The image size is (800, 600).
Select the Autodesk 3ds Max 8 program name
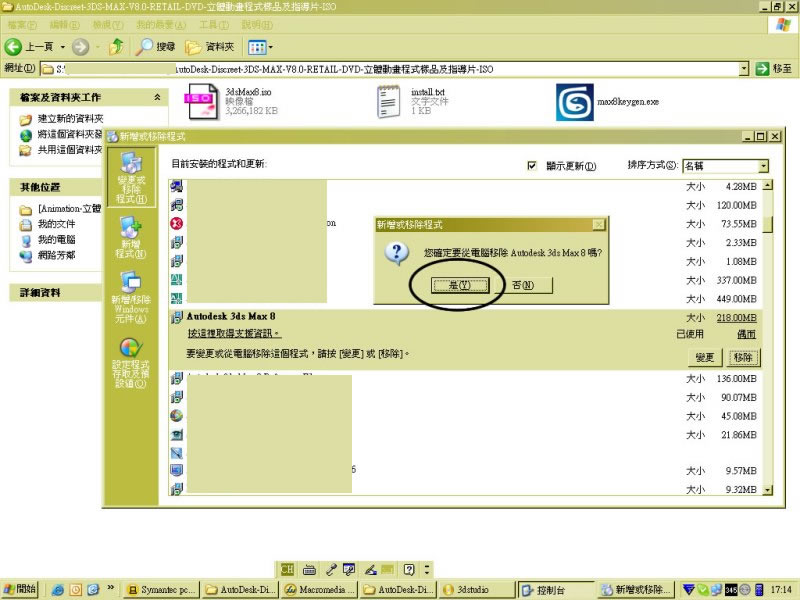point(231,316)
